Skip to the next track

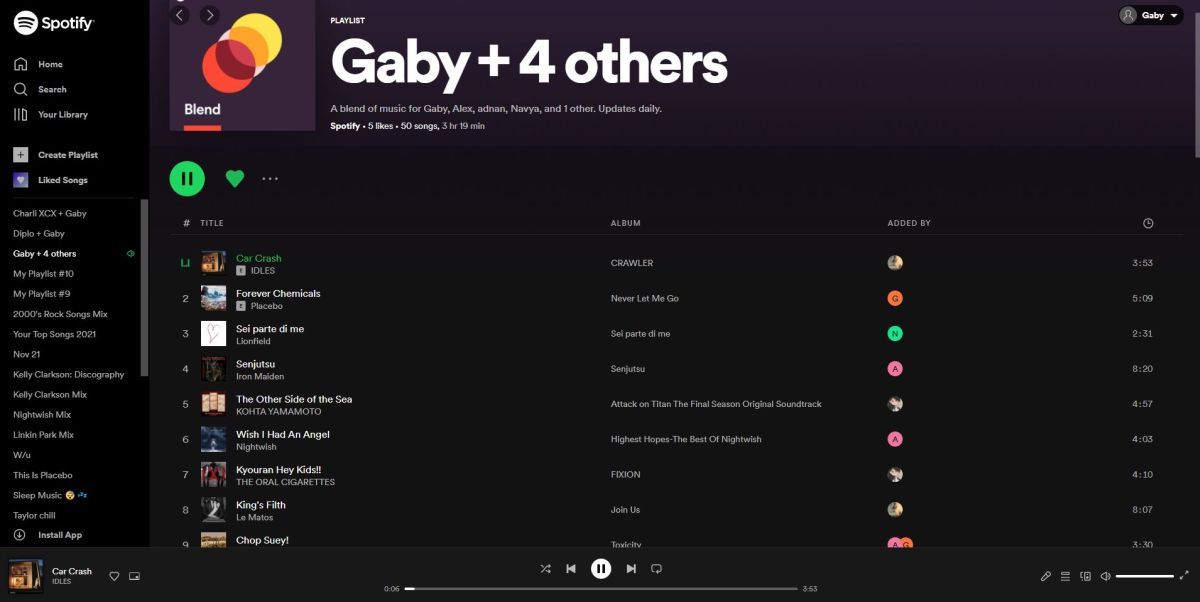(x=631, y=568)
